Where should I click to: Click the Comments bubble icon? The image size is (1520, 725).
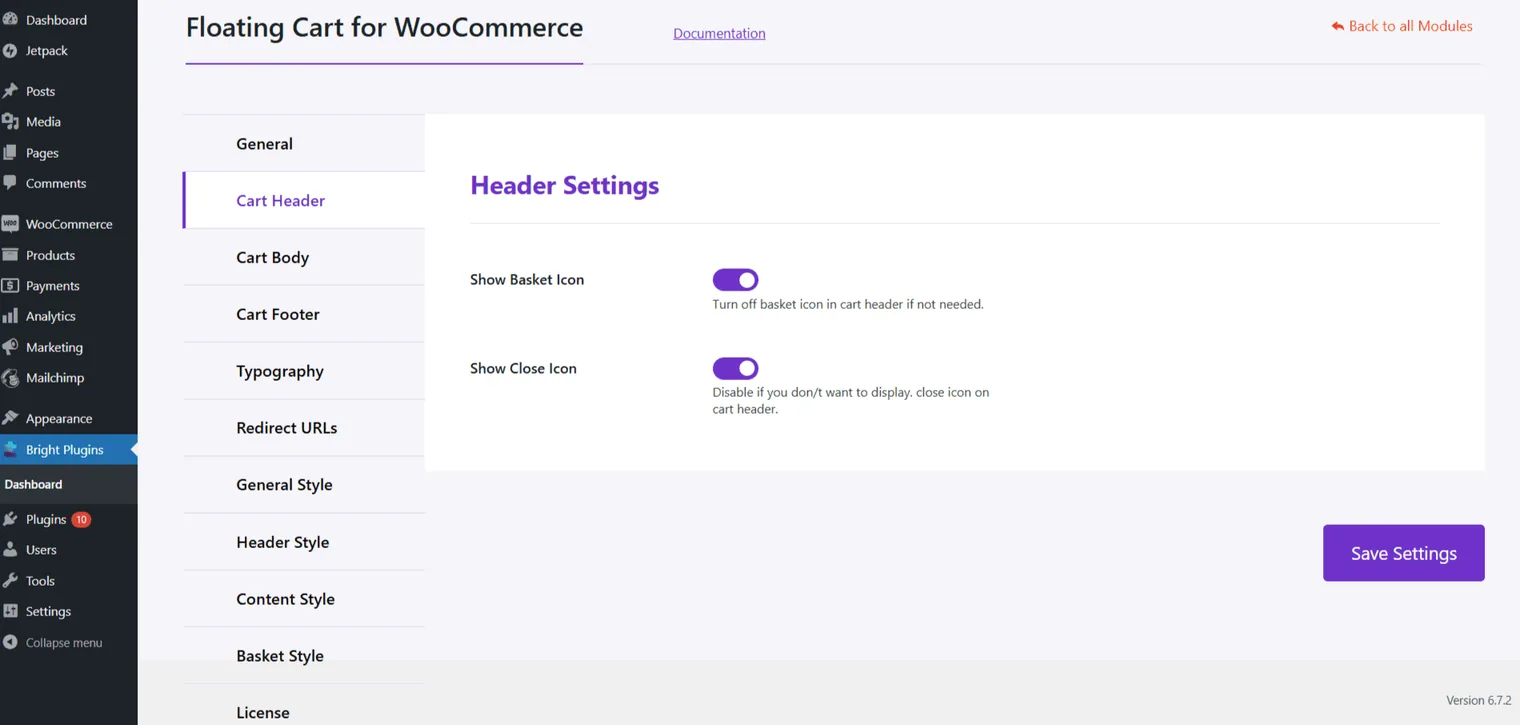[10, 183]
